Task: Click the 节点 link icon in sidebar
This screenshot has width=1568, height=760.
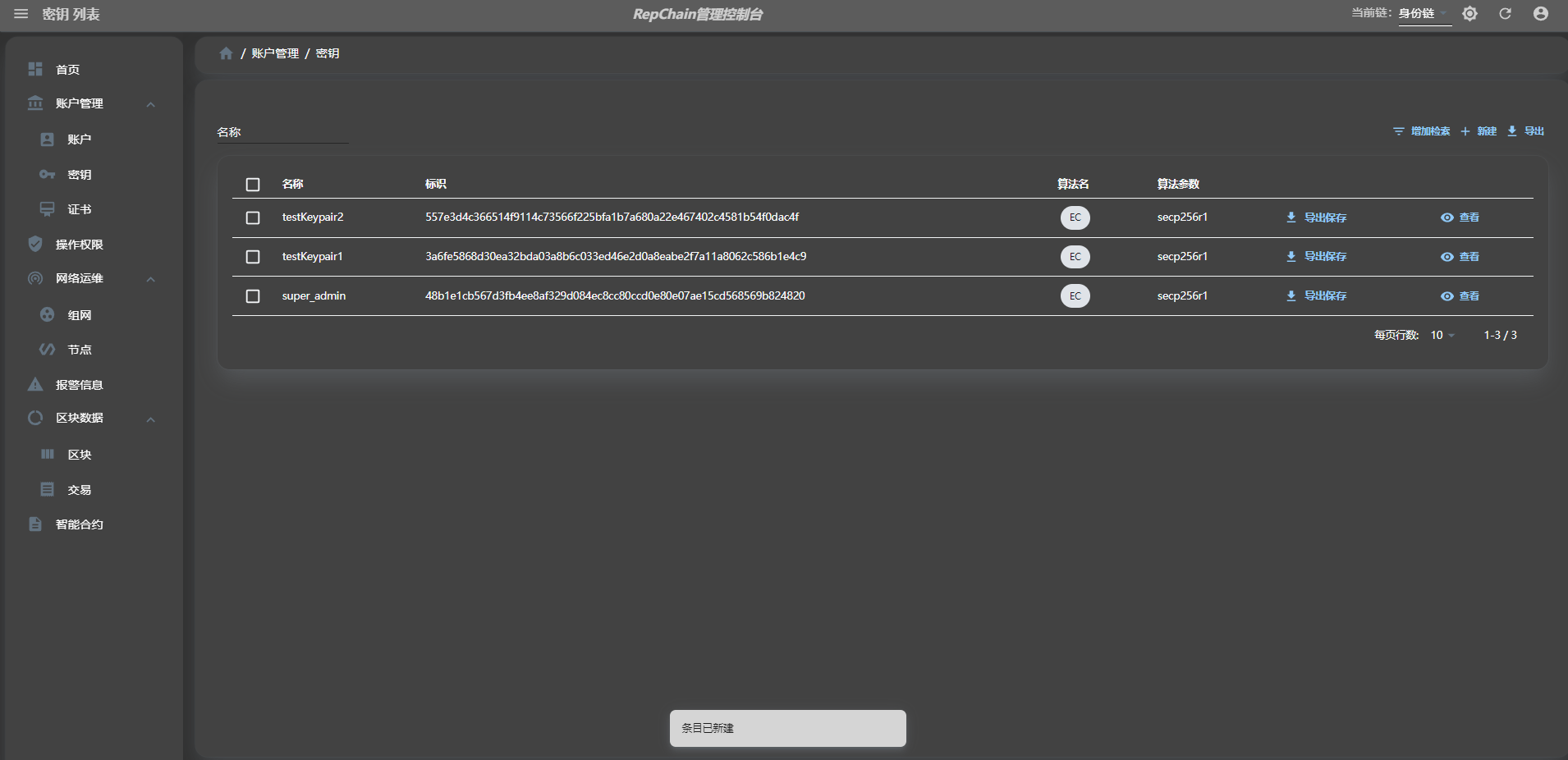Action: (x=48, y=350)
